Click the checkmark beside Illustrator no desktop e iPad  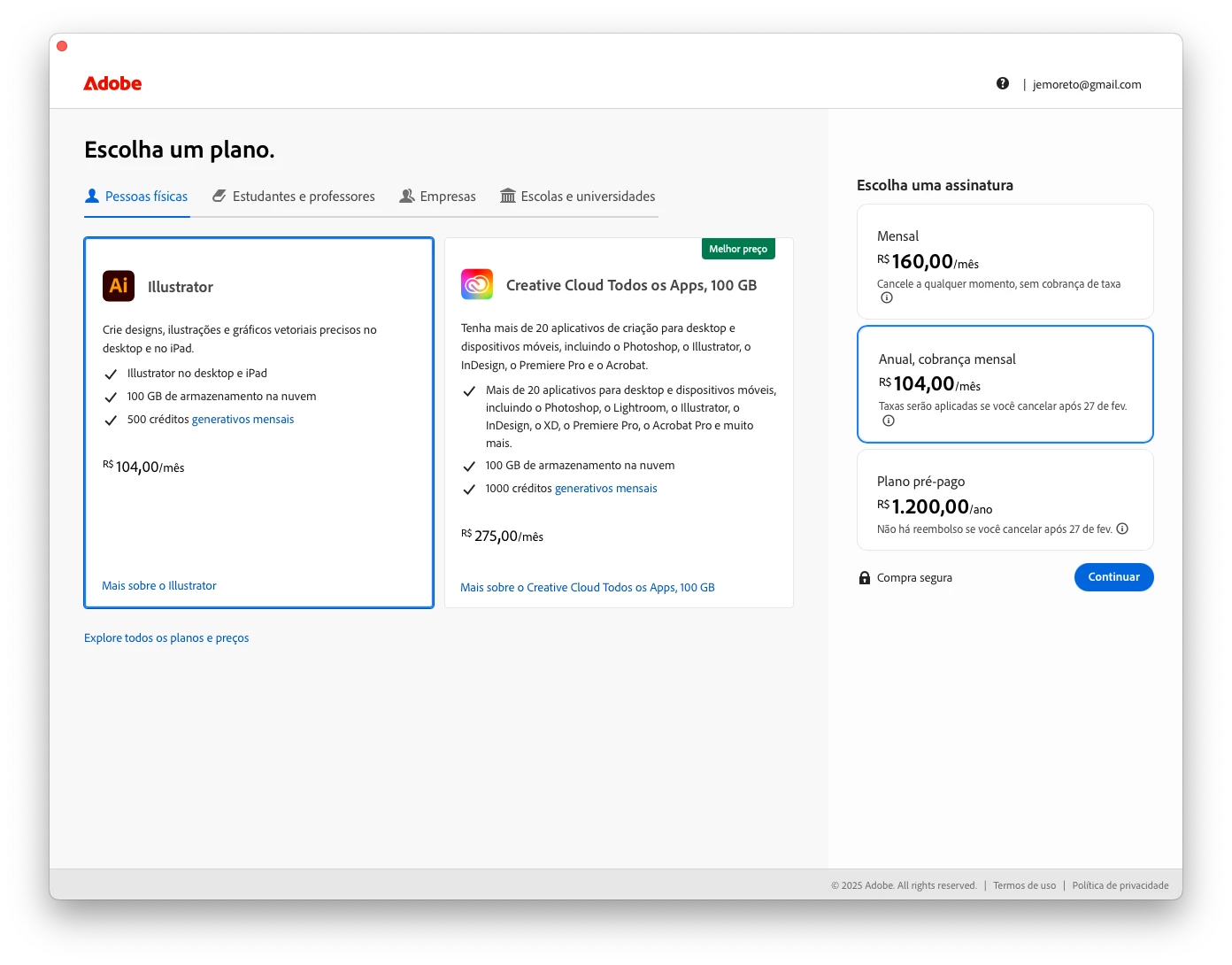(111, 374)
